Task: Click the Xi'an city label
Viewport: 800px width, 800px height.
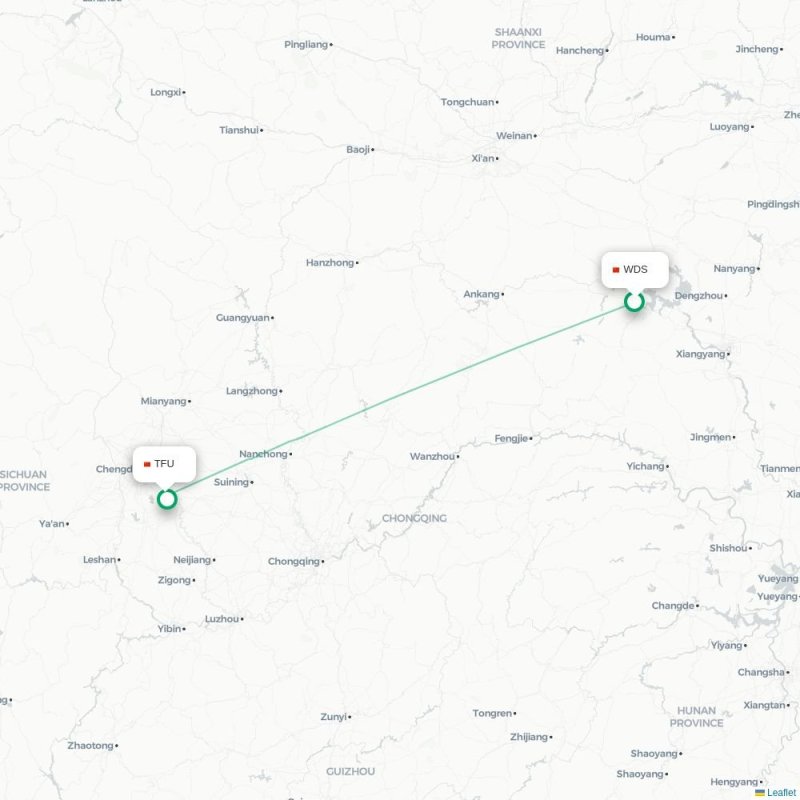Action: click(x=485, y=159)
